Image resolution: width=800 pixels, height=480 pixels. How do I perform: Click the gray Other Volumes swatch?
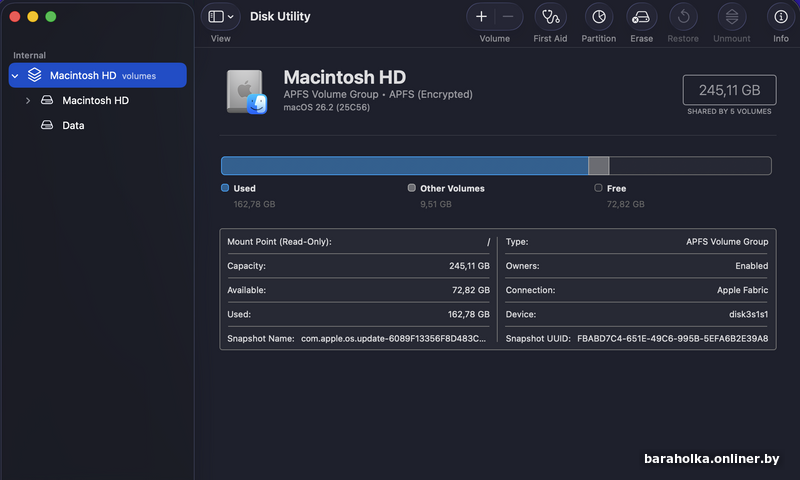412,188
